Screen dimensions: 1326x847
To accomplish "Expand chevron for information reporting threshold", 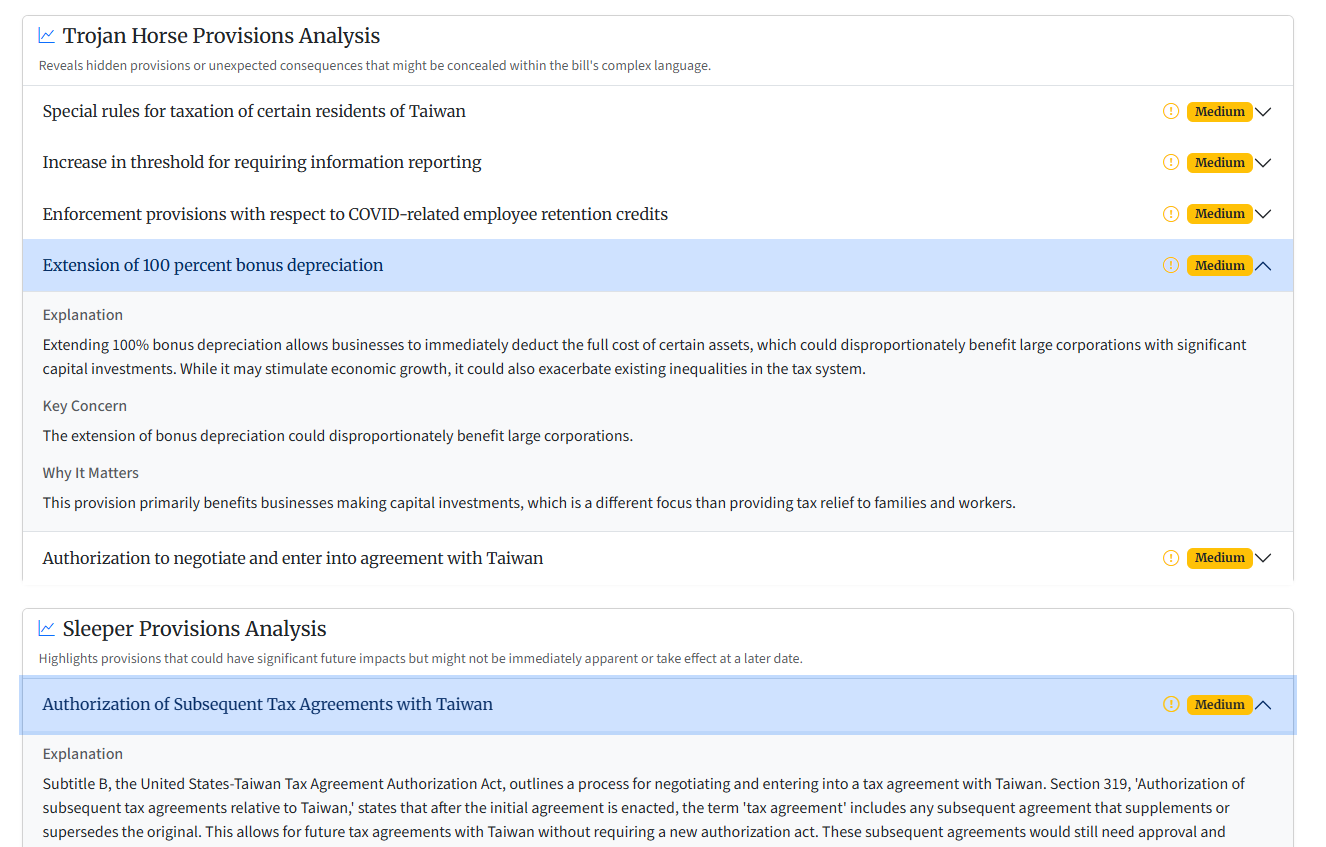I will [1263, 163].
